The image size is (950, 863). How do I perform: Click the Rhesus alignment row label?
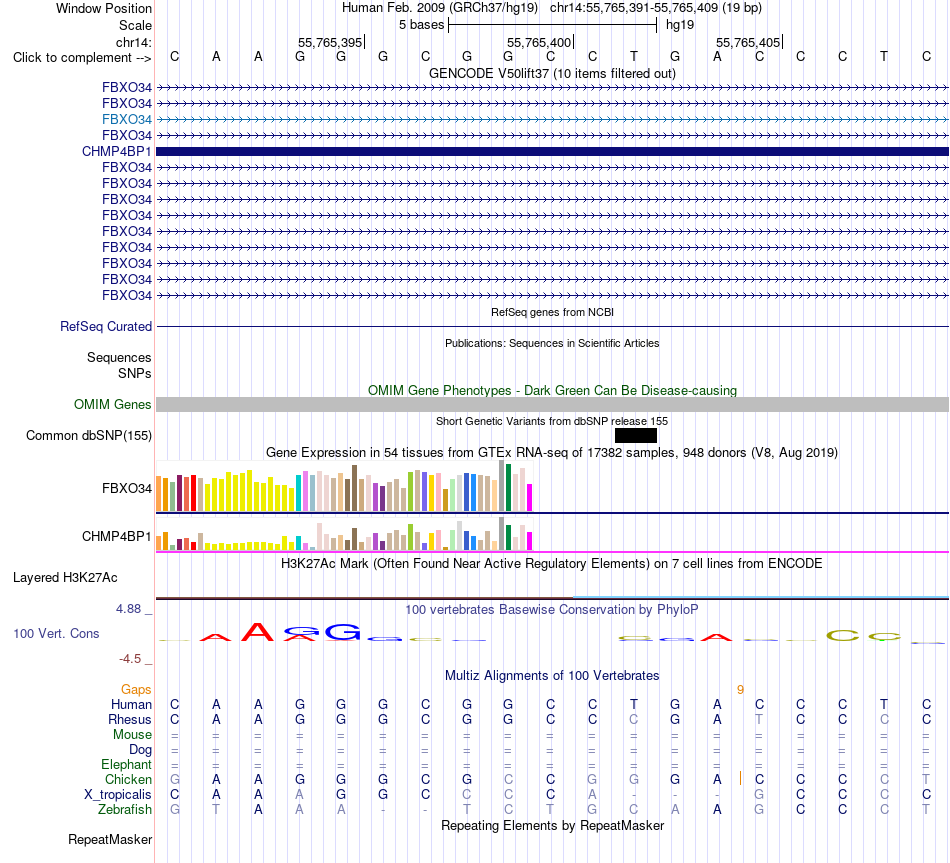(130, 719)
